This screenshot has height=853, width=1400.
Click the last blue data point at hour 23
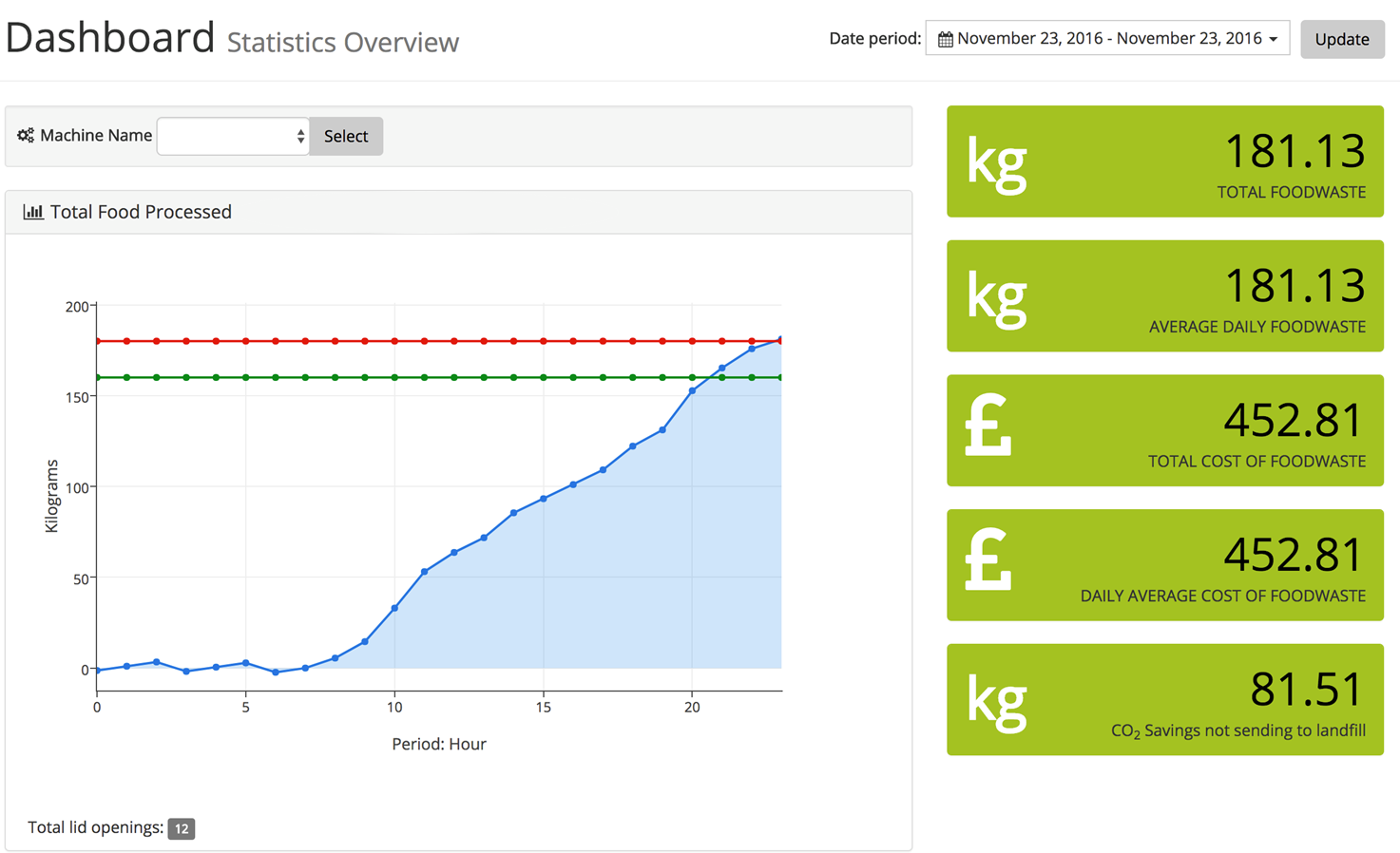coord(780,340)
